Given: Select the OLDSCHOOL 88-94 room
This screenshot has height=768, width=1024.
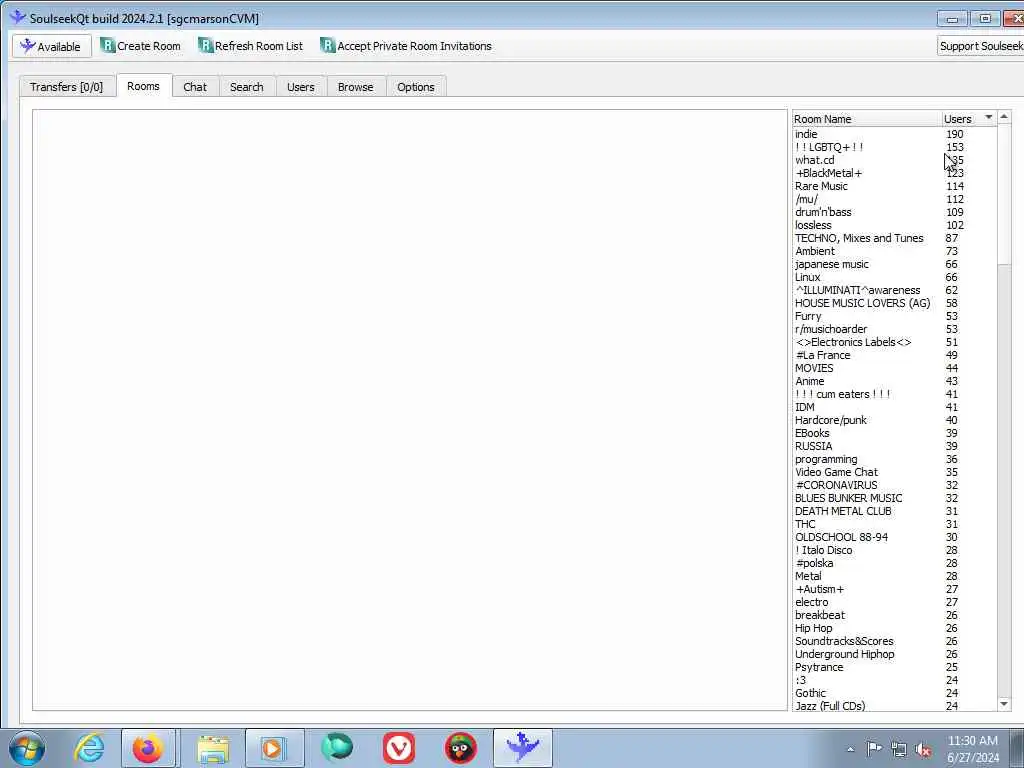Looking at the screenshot, I should point(893,537).
